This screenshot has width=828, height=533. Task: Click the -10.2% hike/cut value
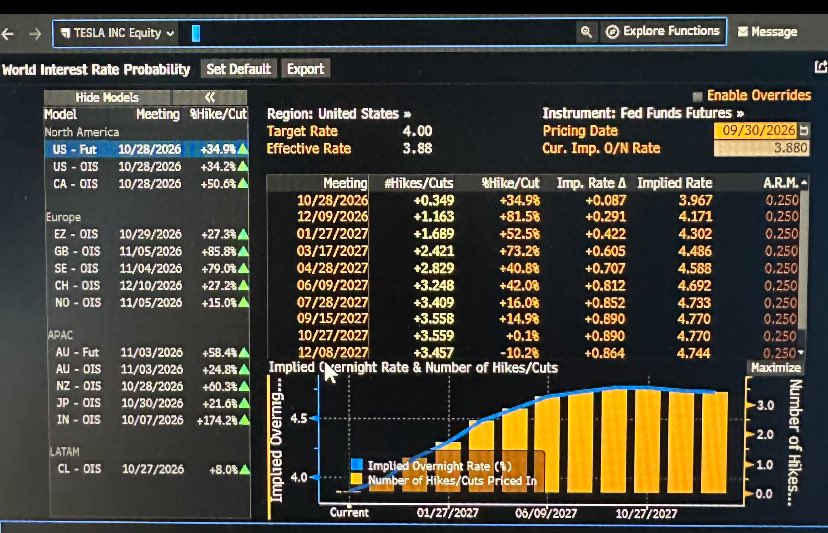pyautogui.click(x=520, y=353)
